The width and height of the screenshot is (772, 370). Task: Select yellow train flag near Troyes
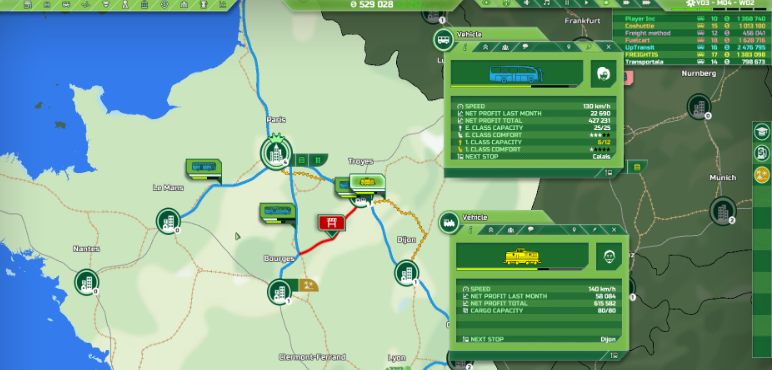tap(367, 183)
